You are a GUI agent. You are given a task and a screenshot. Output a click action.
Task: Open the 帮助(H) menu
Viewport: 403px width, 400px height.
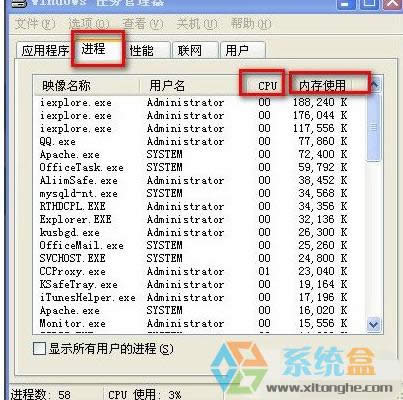click(251, 24)
